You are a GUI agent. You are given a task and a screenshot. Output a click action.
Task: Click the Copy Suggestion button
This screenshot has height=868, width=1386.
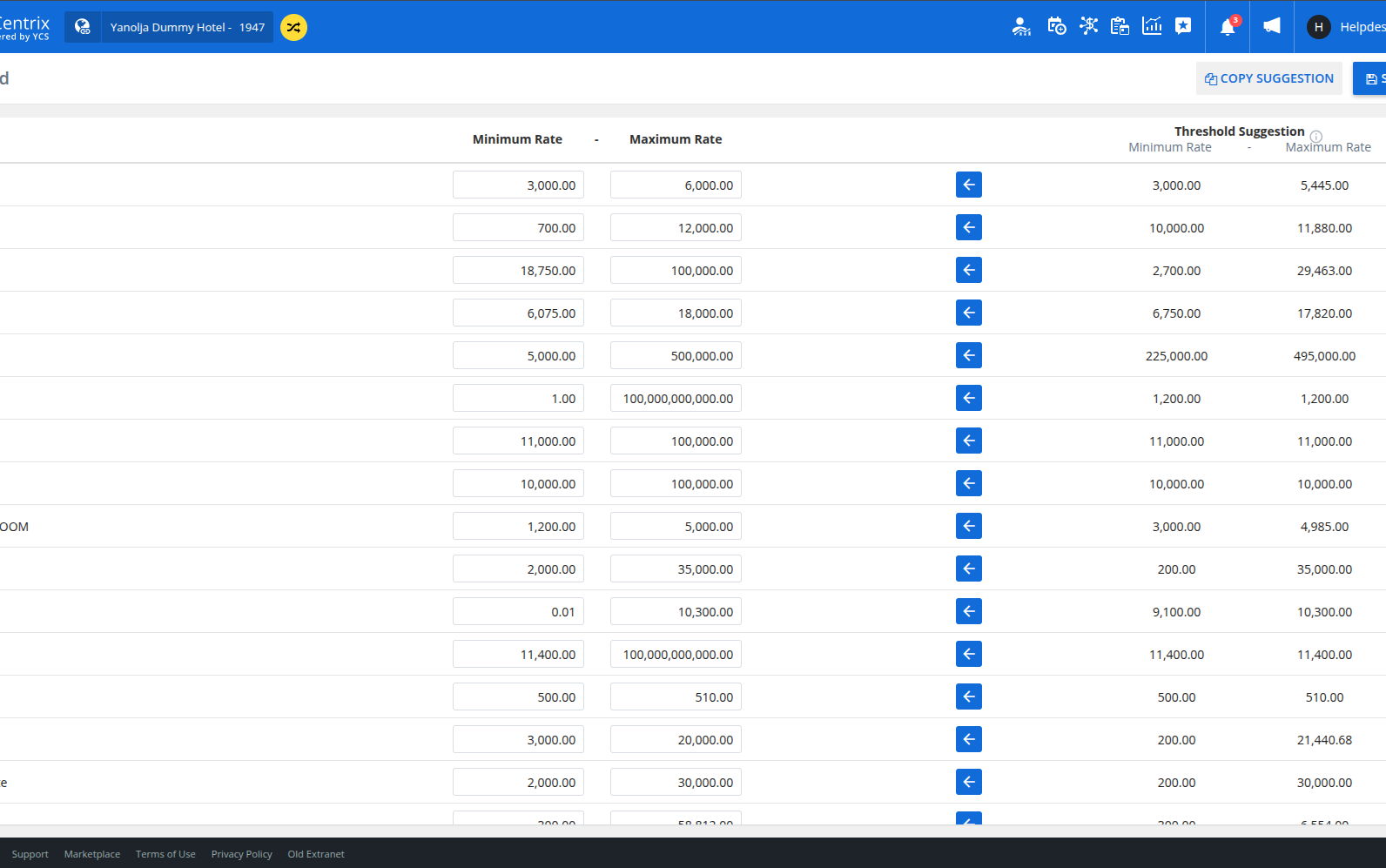pyautogui.click(x=1268, y=78)
